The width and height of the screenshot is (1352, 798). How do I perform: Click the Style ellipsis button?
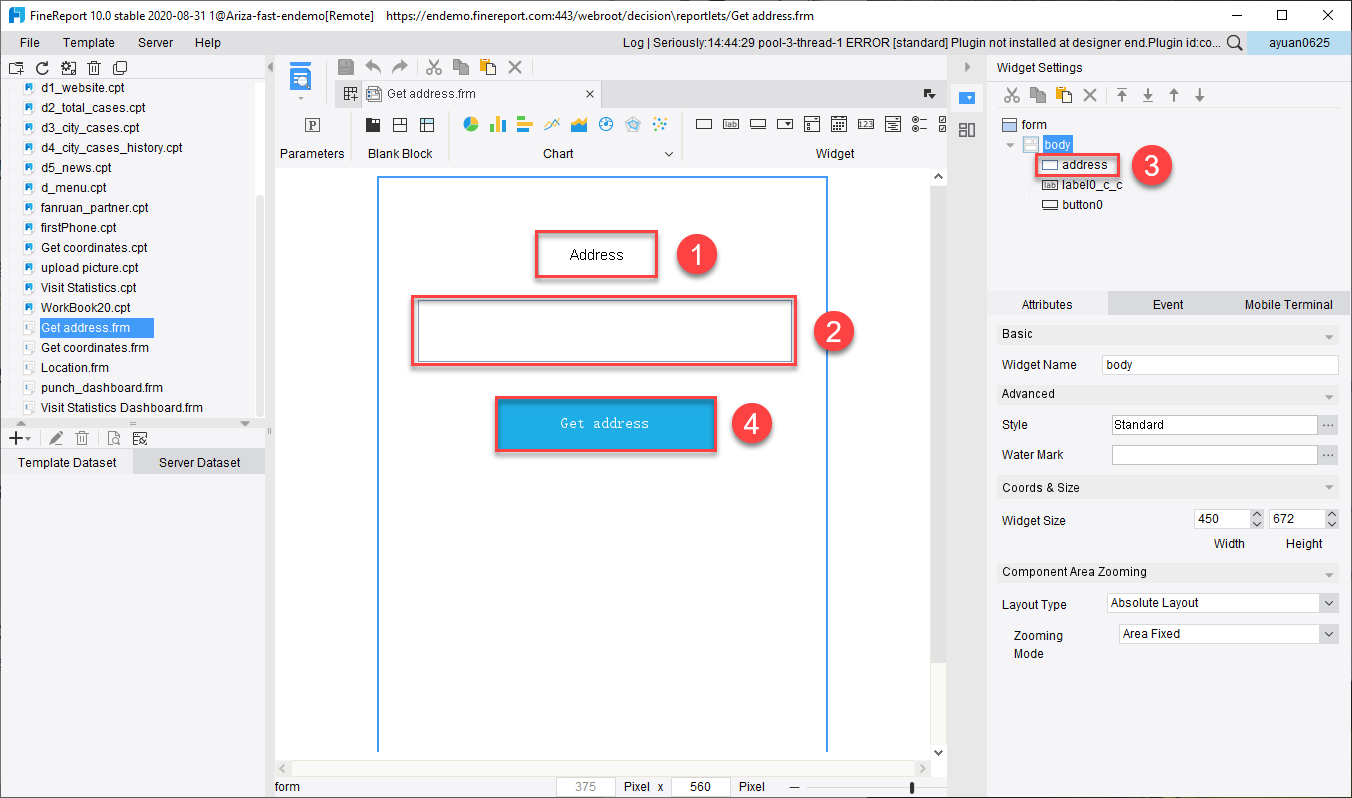(x=1329, y=425)
